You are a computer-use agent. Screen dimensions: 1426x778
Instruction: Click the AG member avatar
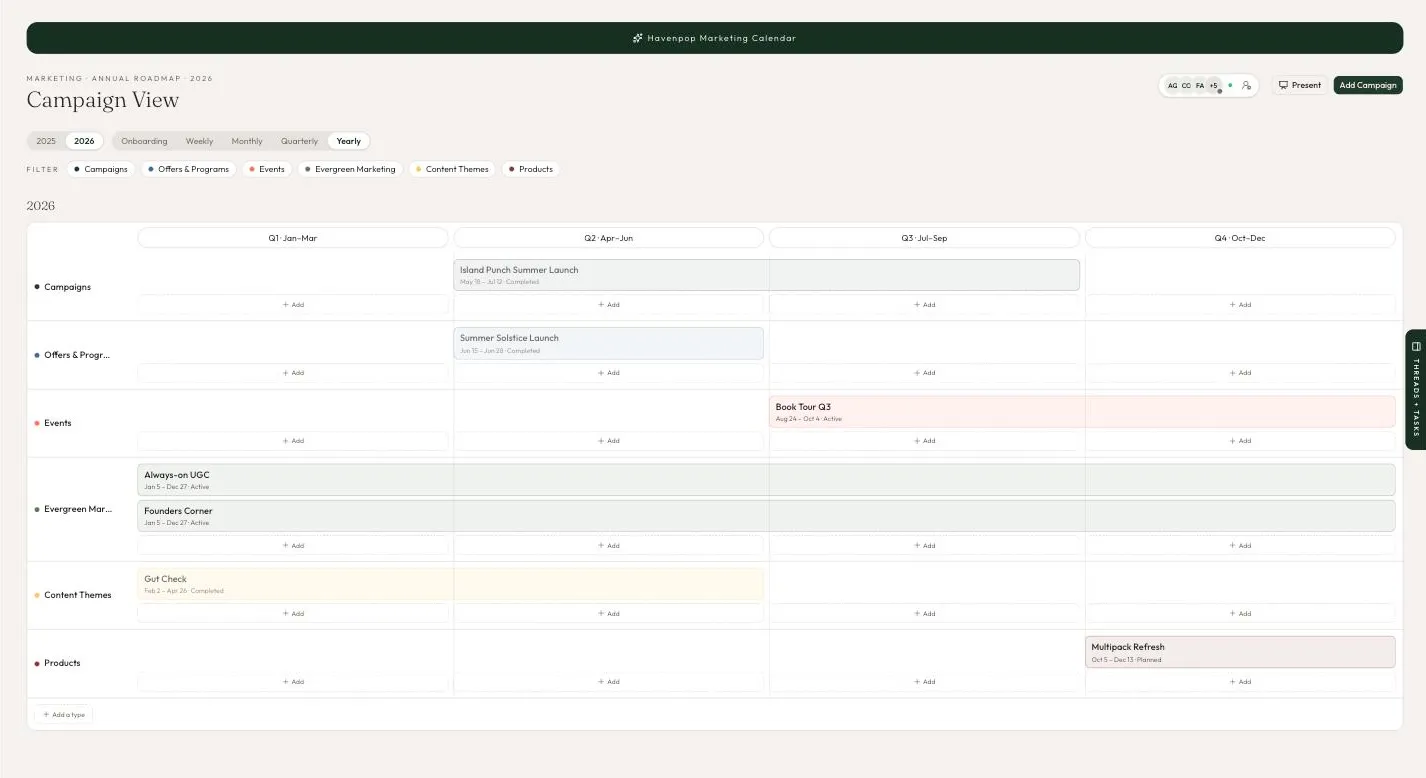tap(1173, 85)
